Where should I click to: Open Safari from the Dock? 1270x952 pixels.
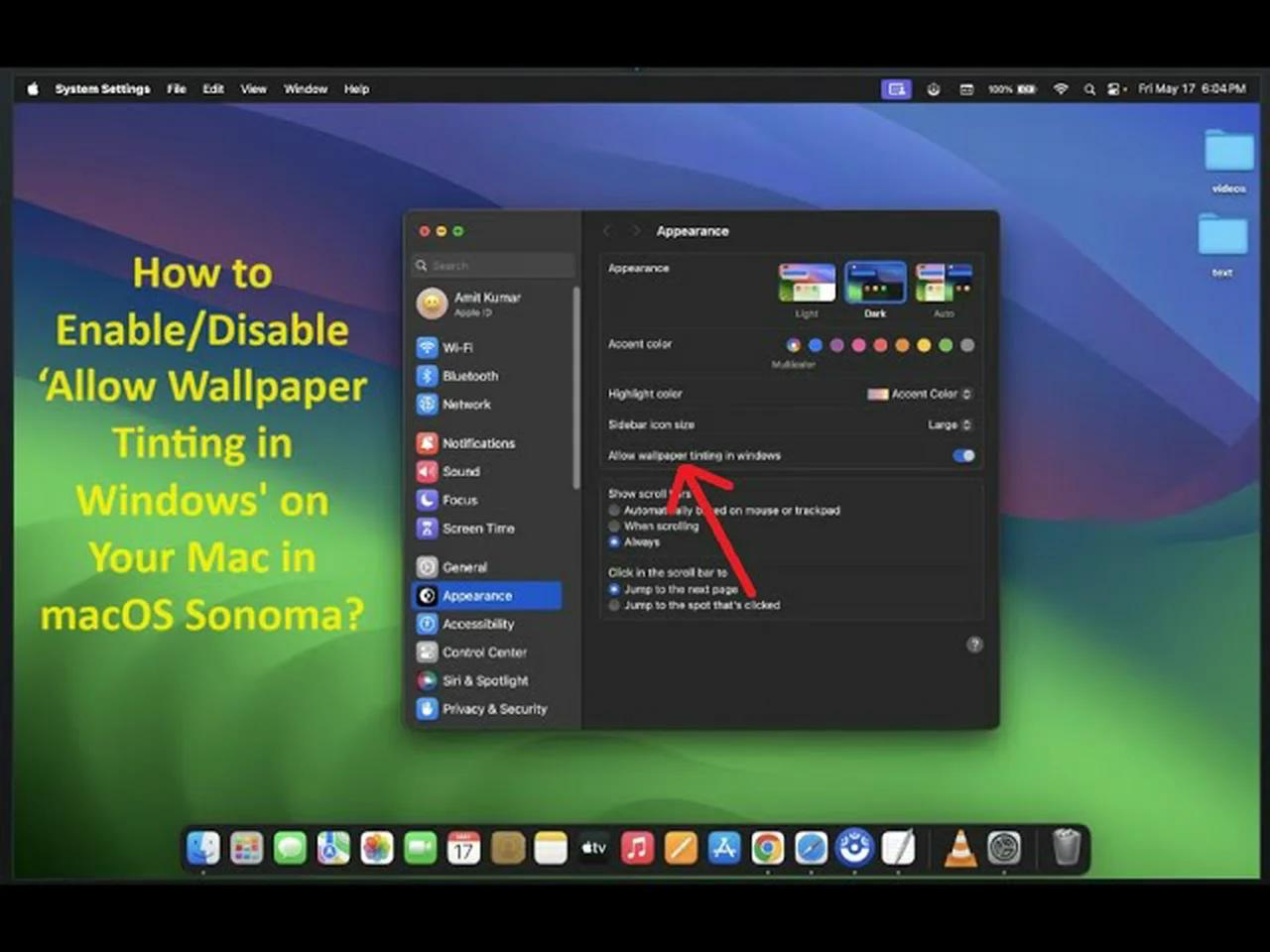[x=811, y=848]
